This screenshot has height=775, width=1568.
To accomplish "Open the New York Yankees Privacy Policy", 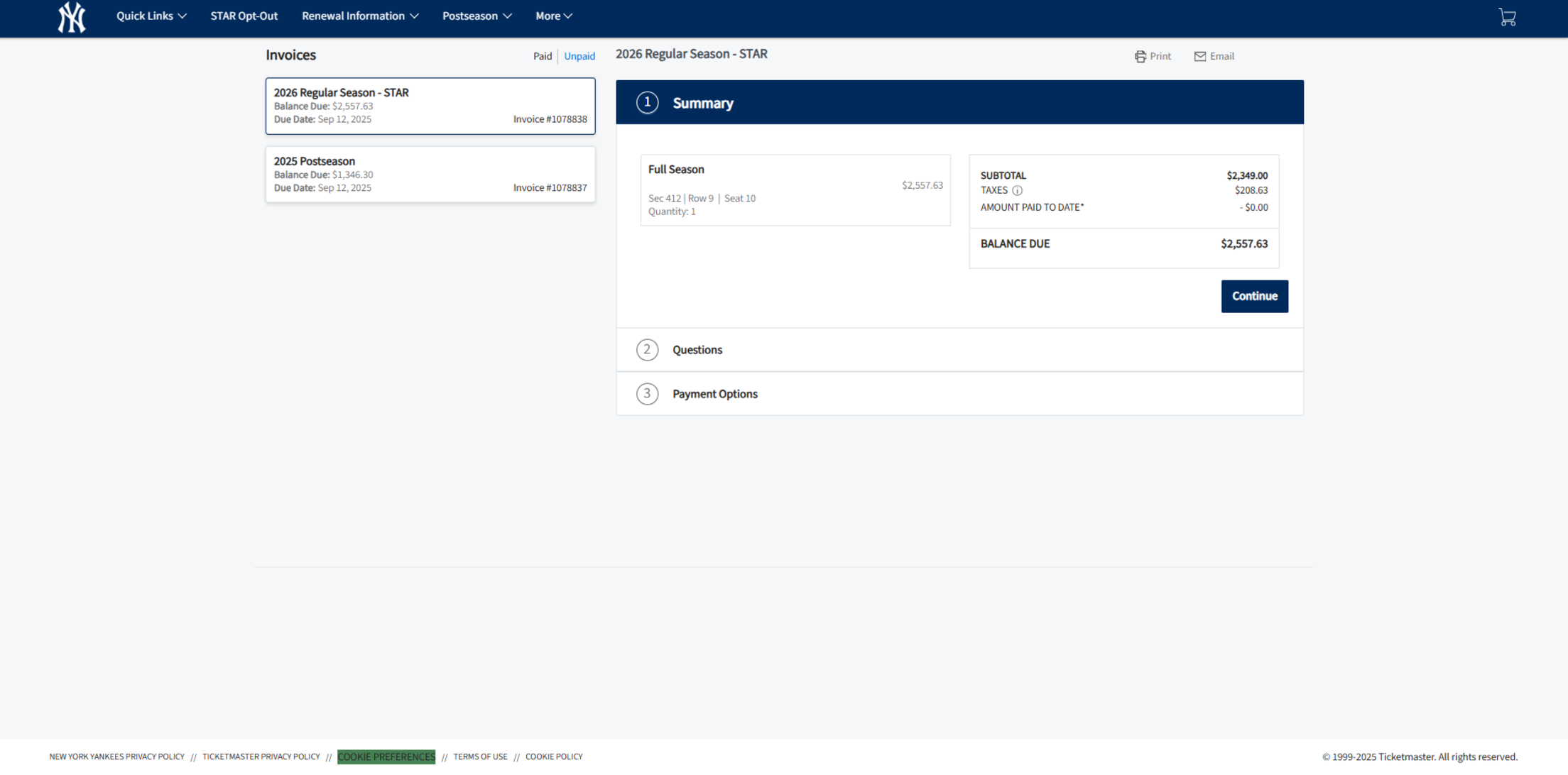I will click(116, 757).
